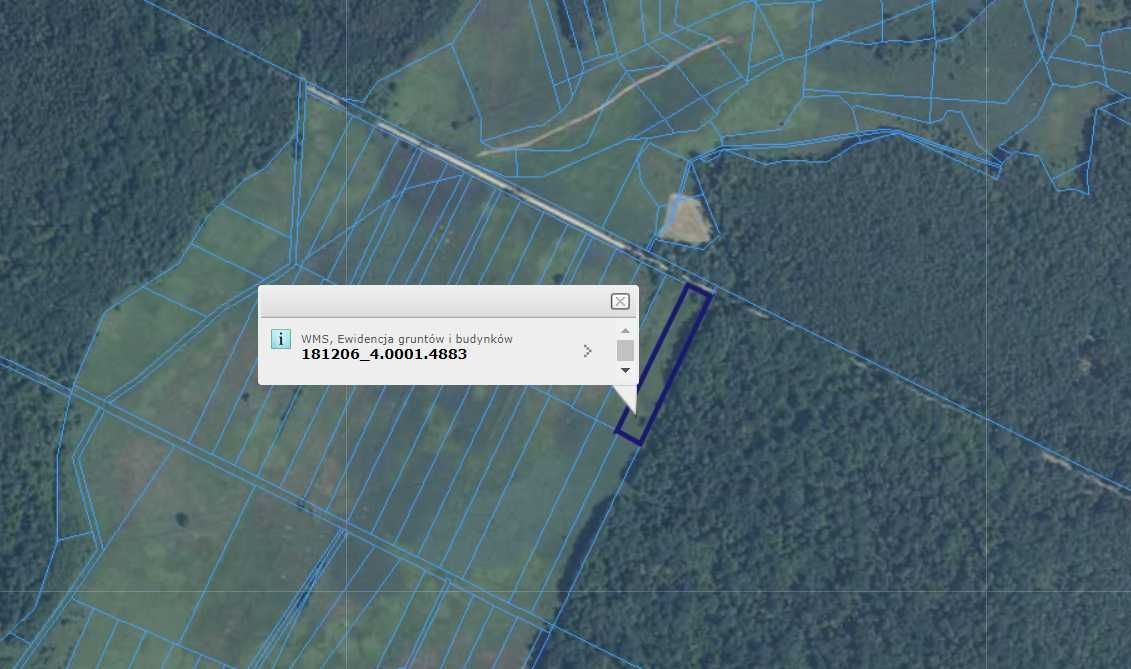
Task: Click 'WMS, Ewidencja gruntów i budynków' label
Action: pyautogui.click(x=407, y=338)
